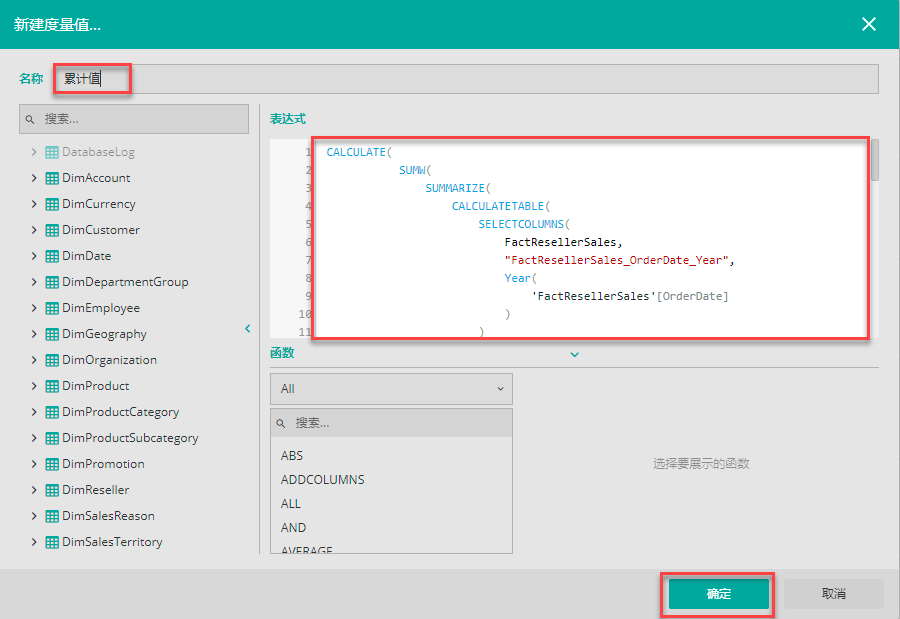Expand the DimAccount tree node
The width and height of the screenshot is (900, 619).
coord(34,178)
